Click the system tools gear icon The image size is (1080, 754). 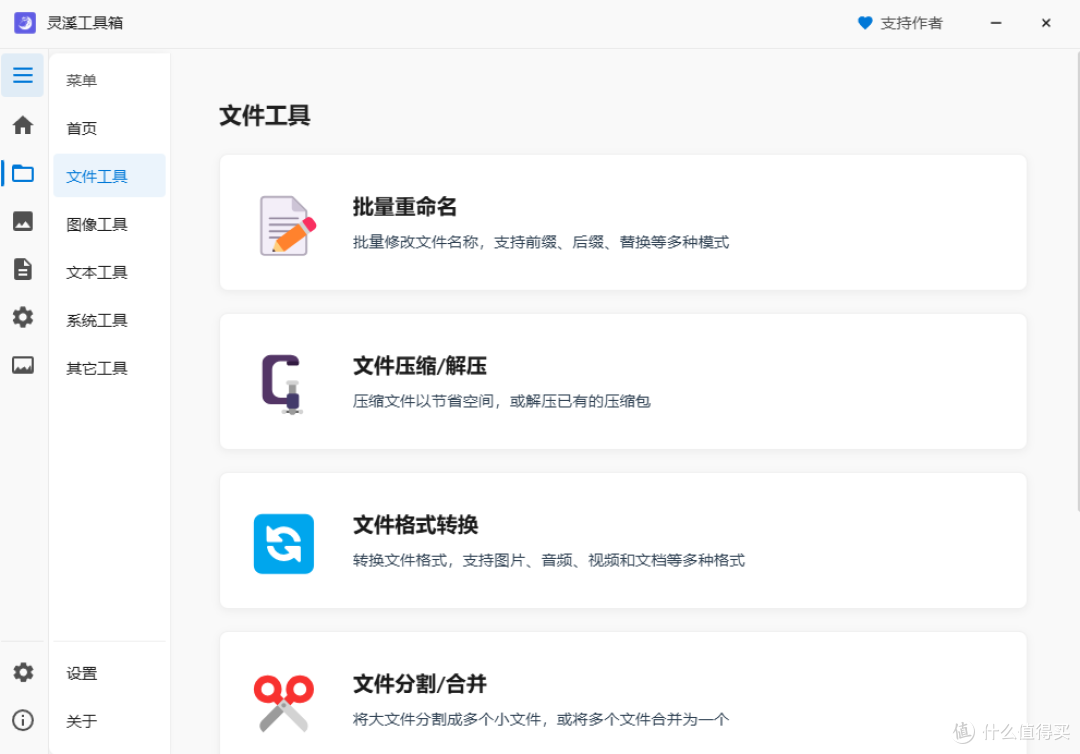coord(23,317)
